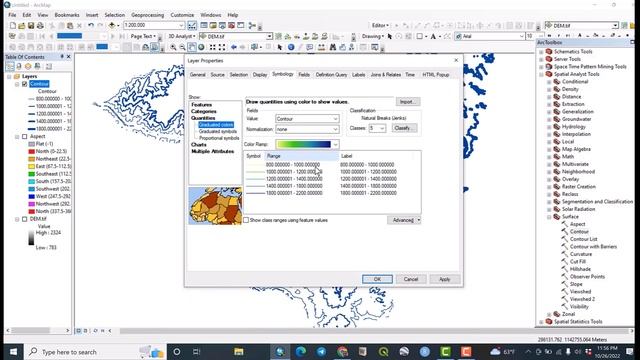Image resolution: width=640 pixels, height=360 pixels.
Task: Open the Geoprocessing menu
Action: coord(147,15)
